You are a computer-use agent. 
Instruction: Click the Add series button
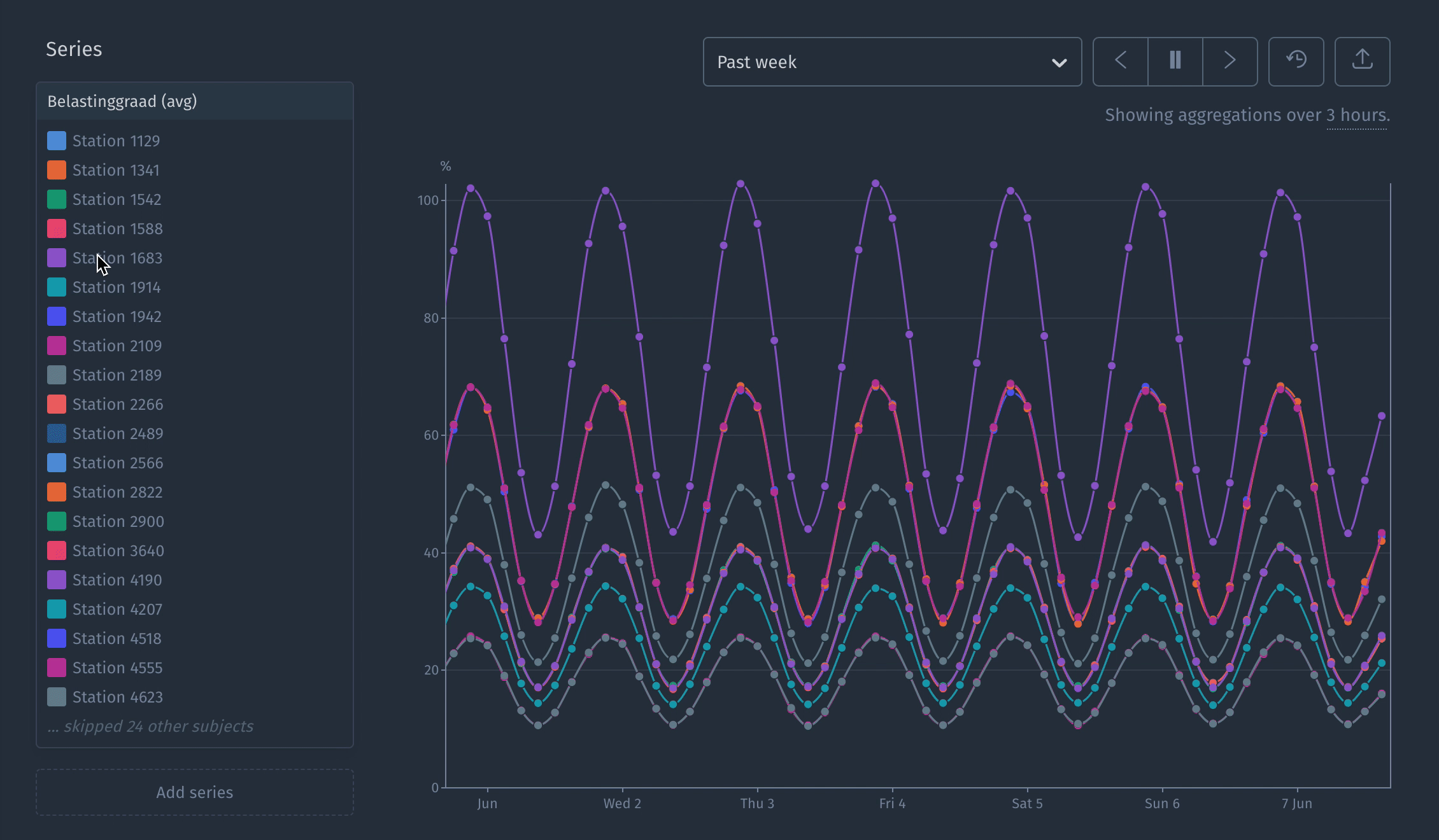tap(195, 792)
